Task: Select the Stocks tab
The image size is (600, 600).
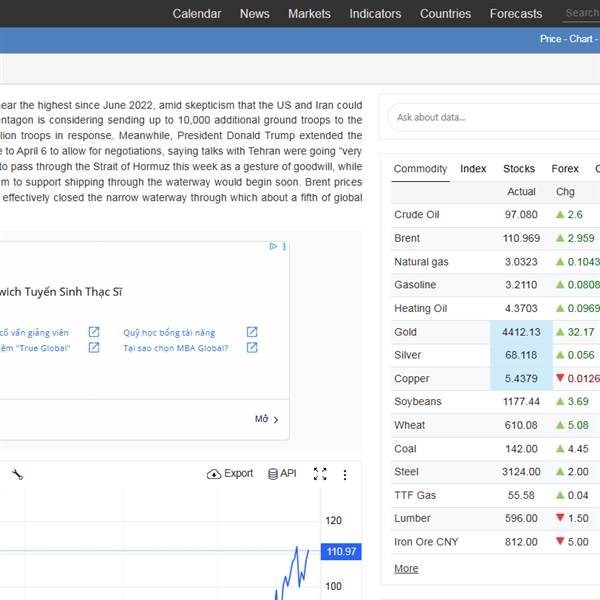Action: point(519,169)
